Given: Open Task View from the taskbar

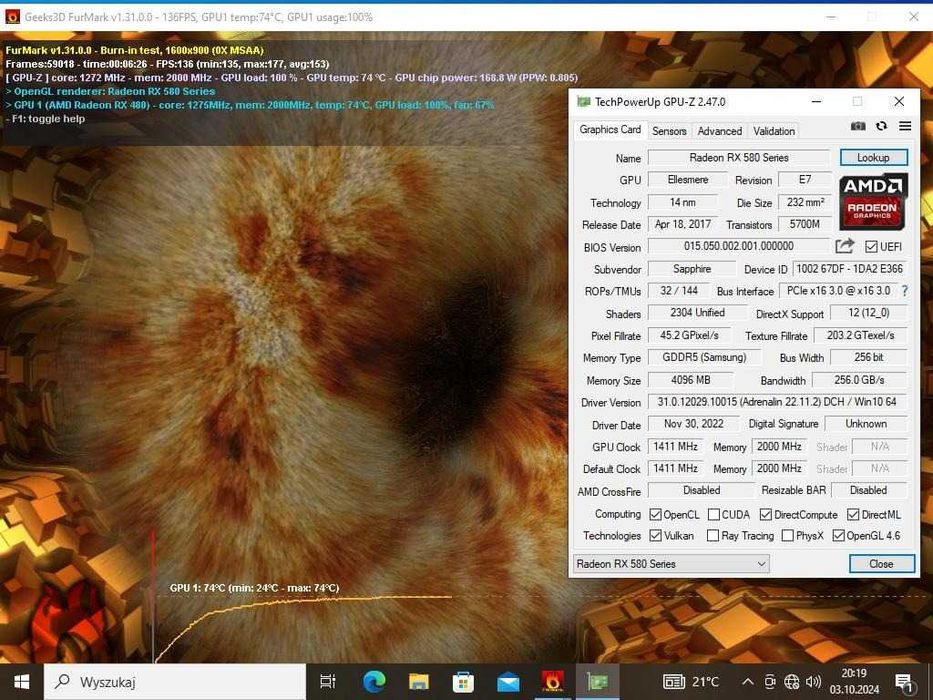Looking at the screenshot, I should (x=328, y=682).
